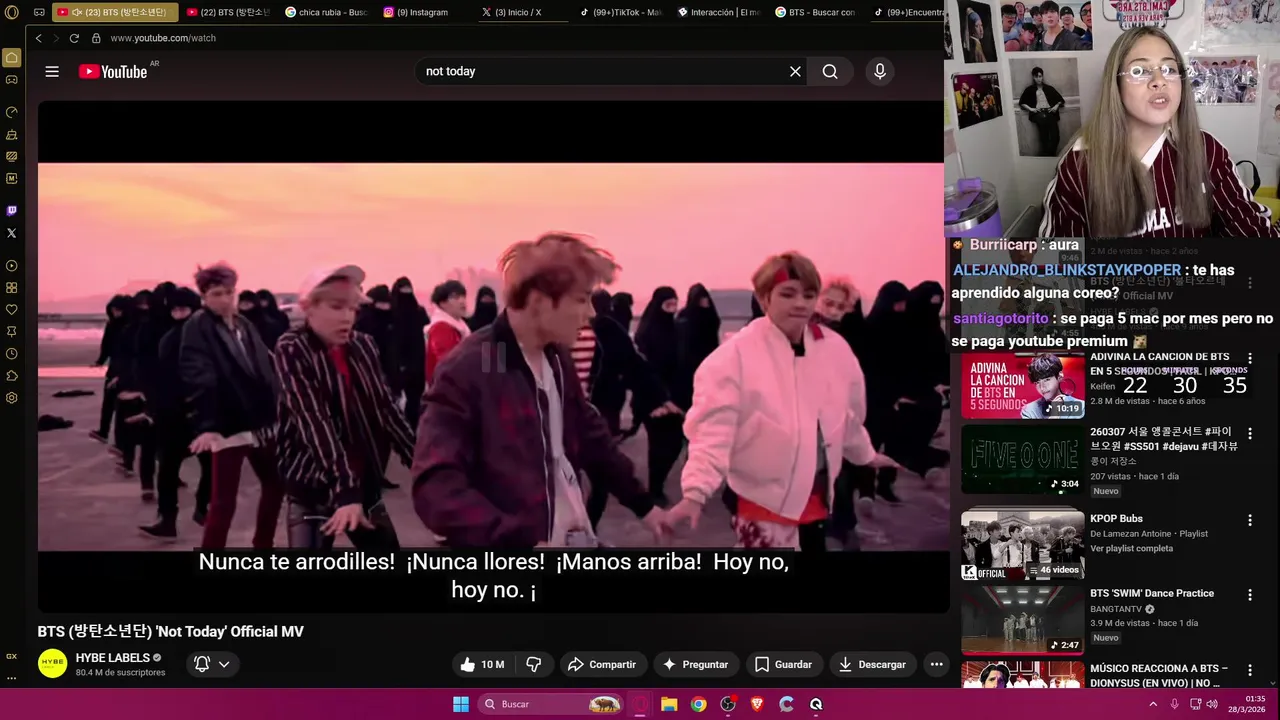This screenshot has height=720, width=1280.
Task: Open the sidebar three-dot more options
Action: (12, 677)
